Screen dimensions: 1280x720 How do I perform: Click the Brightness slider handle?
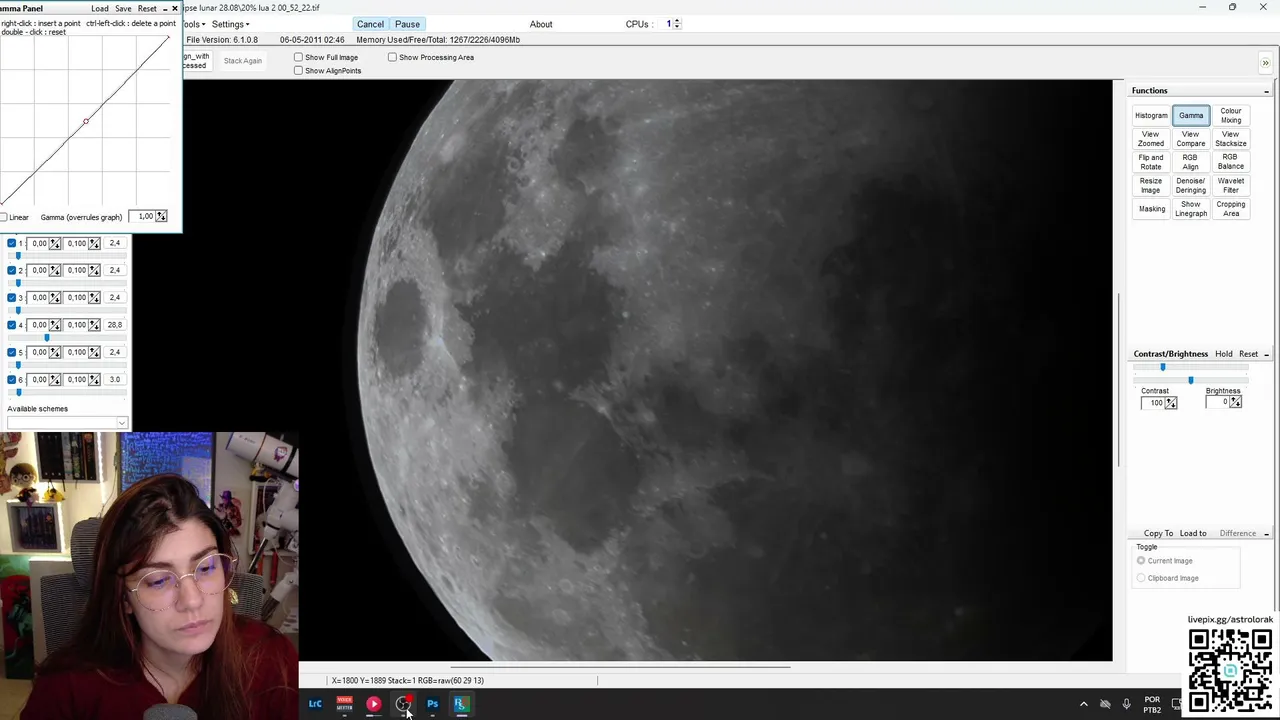pyautogui.click(x=1190, y=380)
